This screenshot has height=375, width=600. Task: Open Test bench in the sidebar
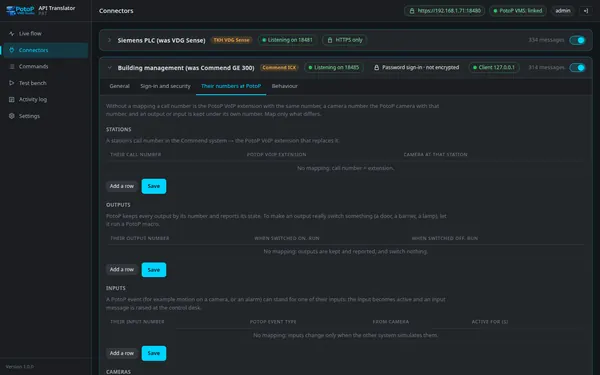tap(45, 83)
